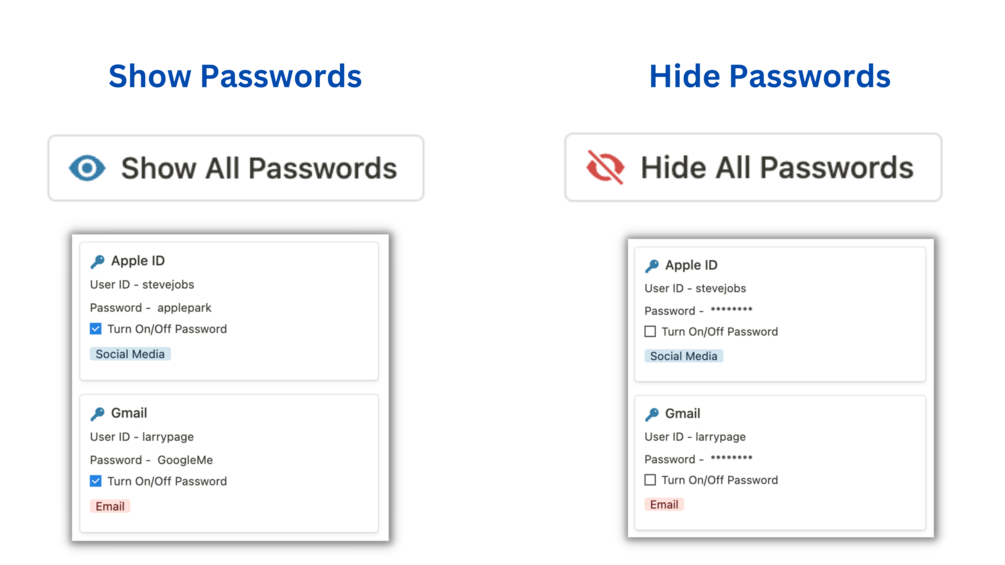The height and width of the screenshot is (565, 1005).
Task: Check Apple ID password toggle in right panel
Action: 650,331
